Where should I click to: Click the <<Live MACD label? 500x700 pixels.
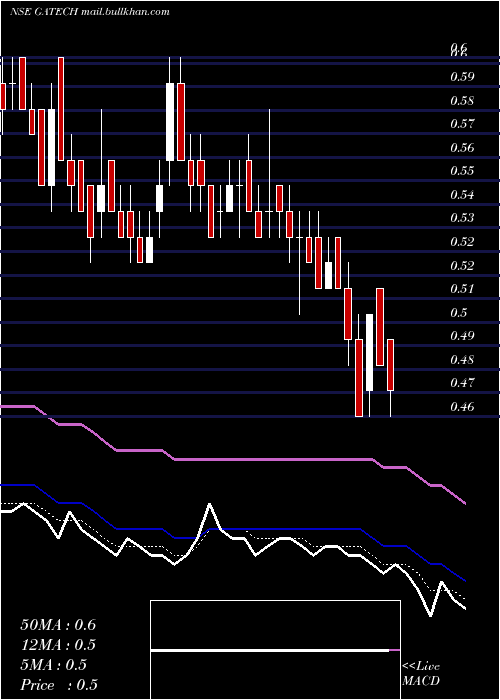pos(421,673)
